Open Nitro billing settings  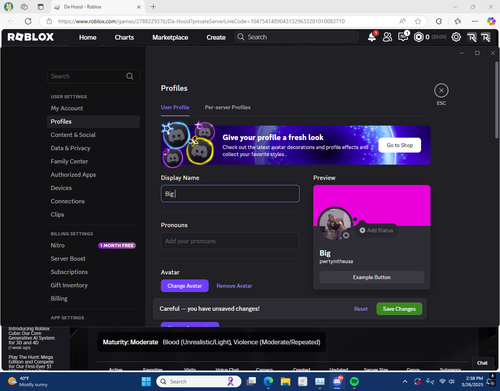(x=93, y=245)
